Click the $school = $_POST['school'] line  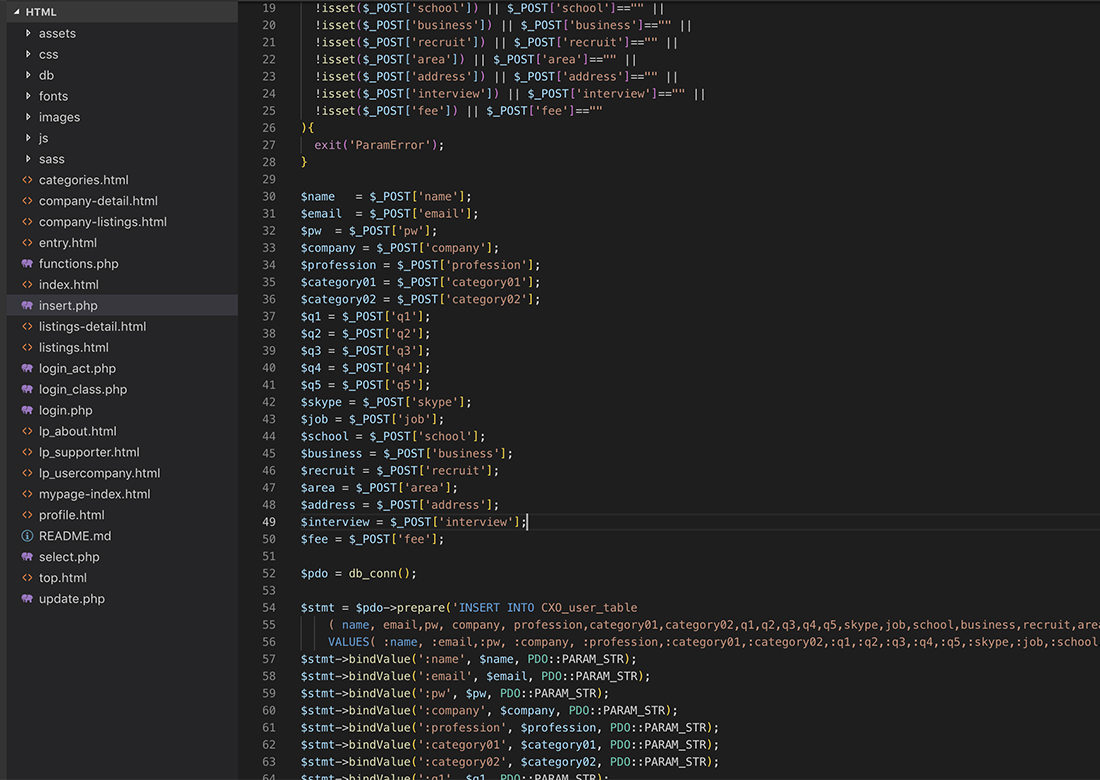tap(393, 436)
